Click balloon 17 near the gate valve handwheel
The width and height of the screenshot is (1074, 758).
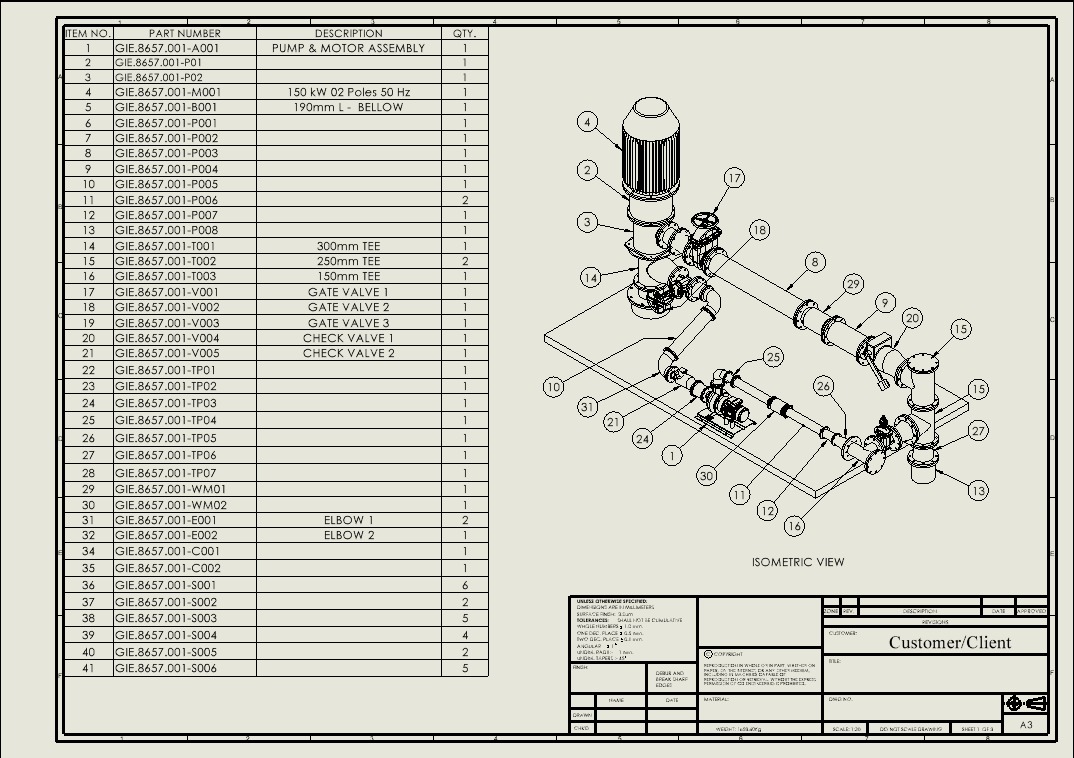(734, 178)
